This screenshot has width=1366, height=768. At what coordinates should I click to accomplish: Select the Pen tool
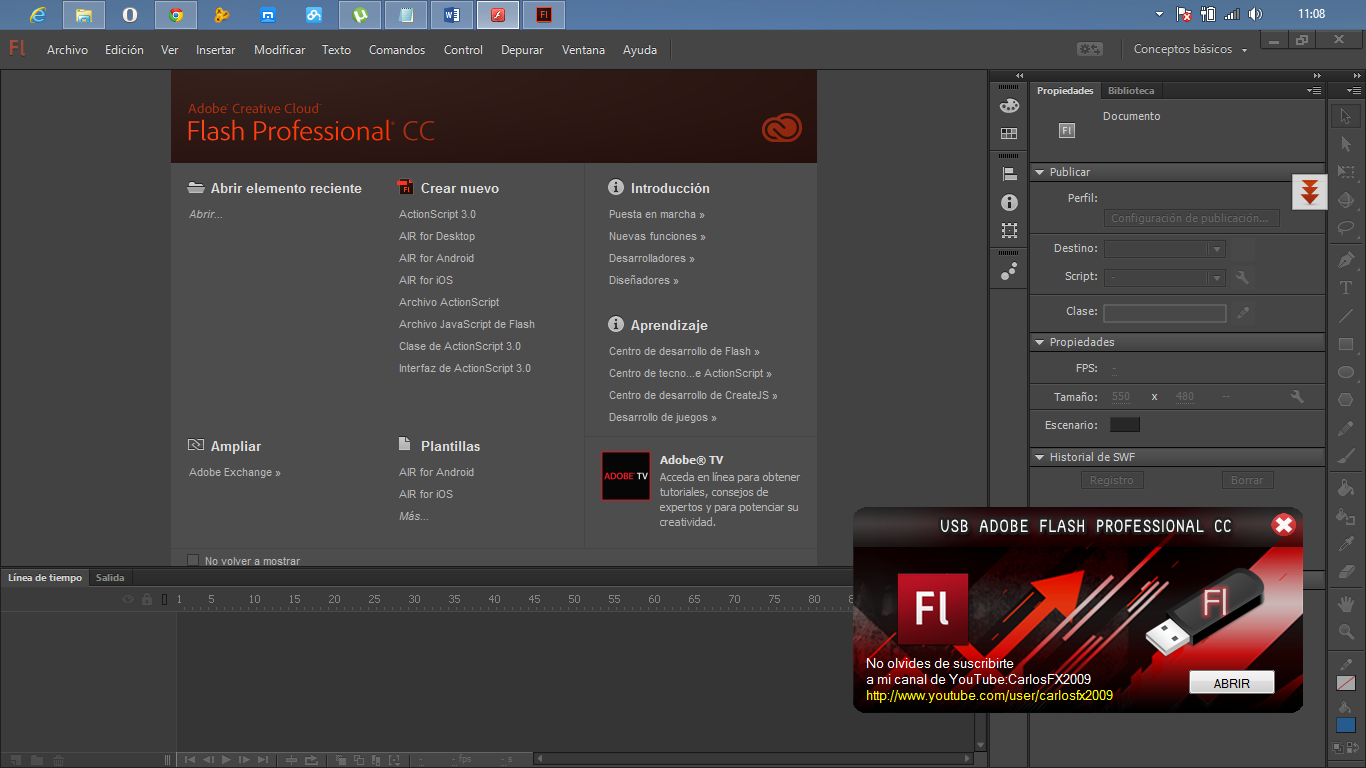tap(1346, 260)
